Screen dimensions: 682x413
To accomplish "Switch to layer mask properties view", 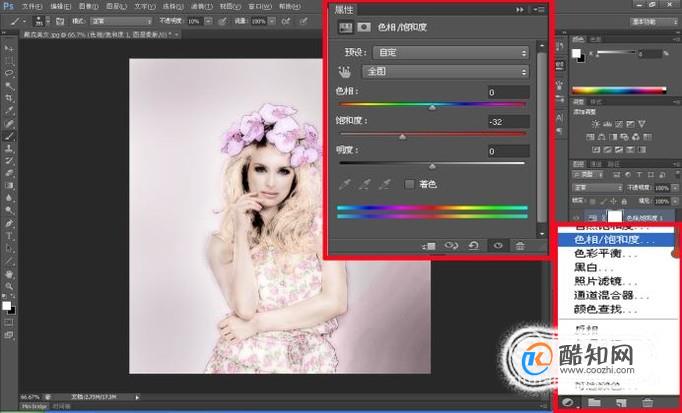I will click(364, 27).
